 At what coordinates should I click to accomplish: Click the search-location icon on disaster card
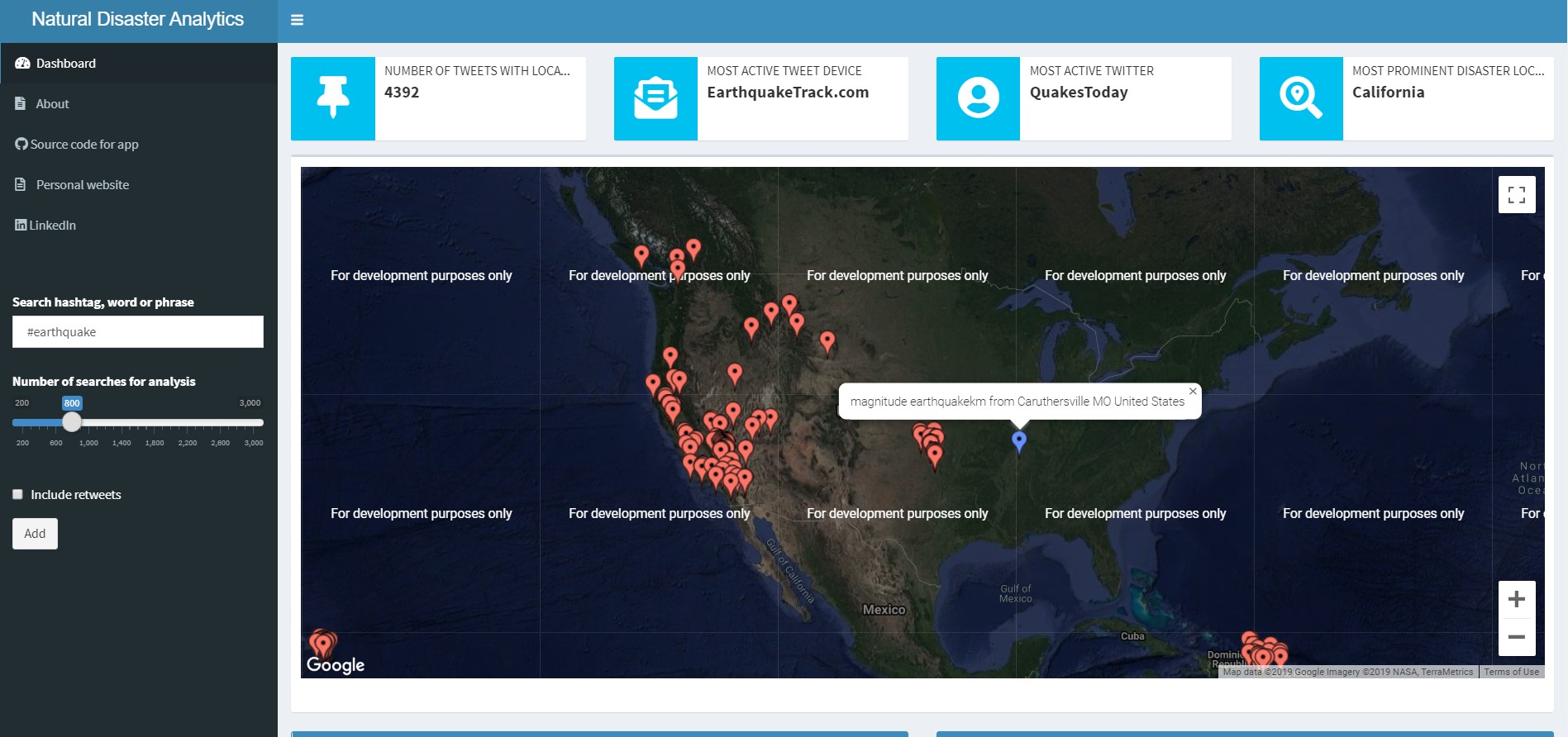click(x=1301, y=98)
